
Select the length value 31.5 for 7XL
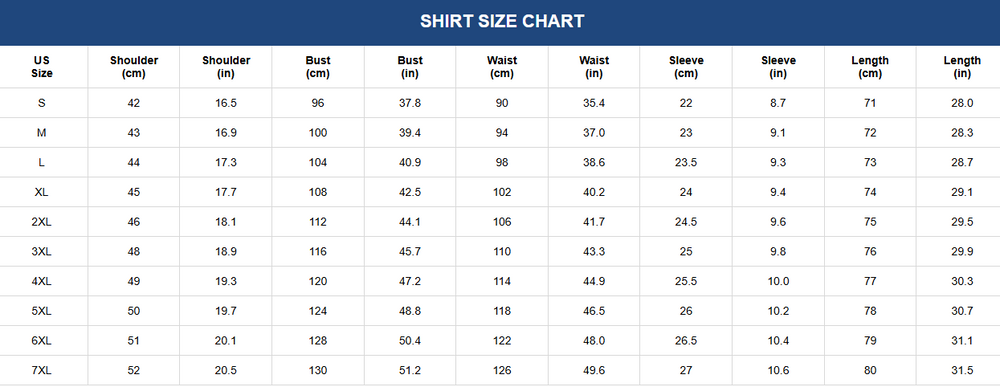[x=962, y=371]
